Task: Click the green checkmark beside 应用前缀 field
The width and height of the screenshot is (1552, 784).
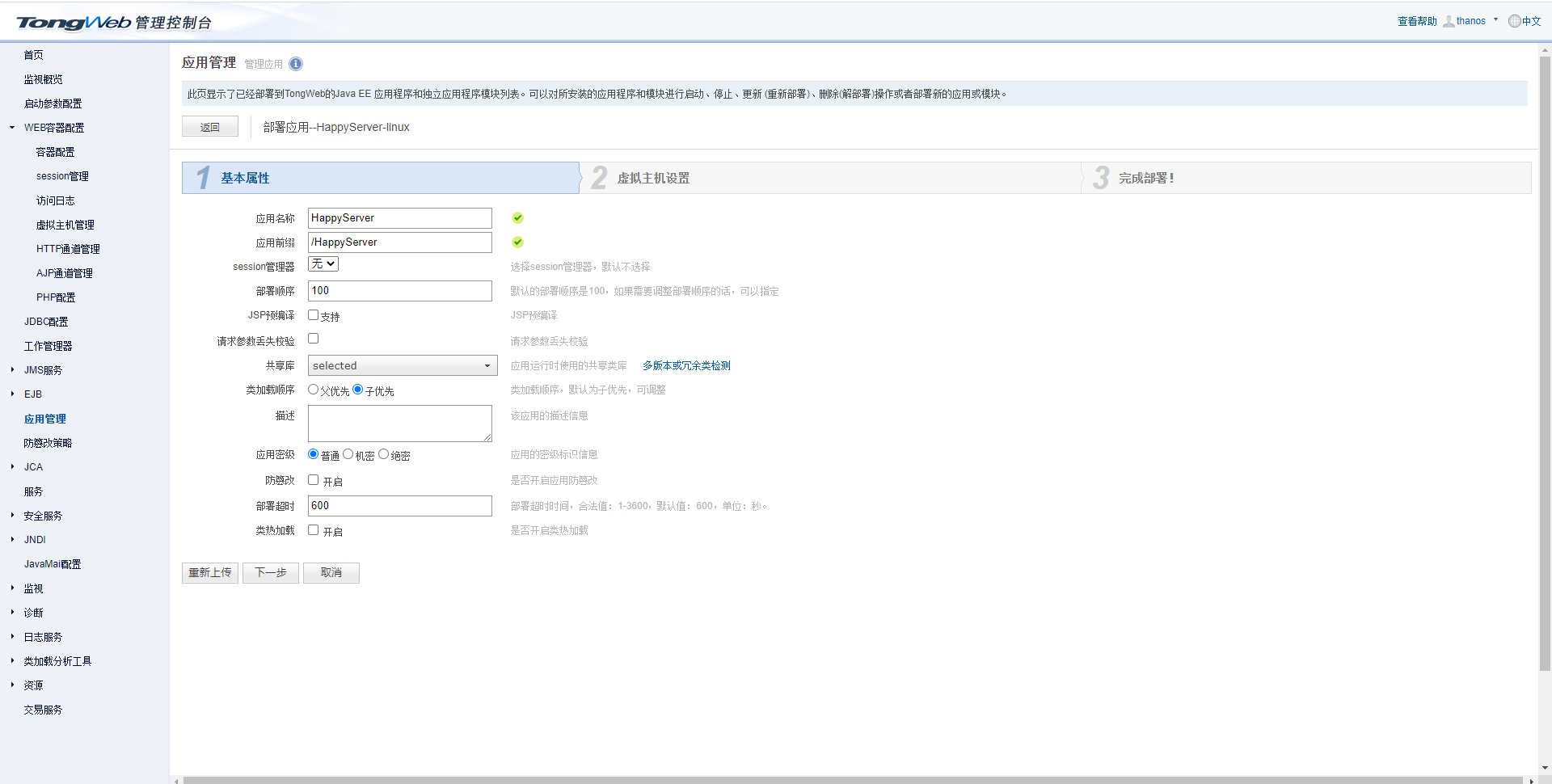Action: click(x=518, y=242)
